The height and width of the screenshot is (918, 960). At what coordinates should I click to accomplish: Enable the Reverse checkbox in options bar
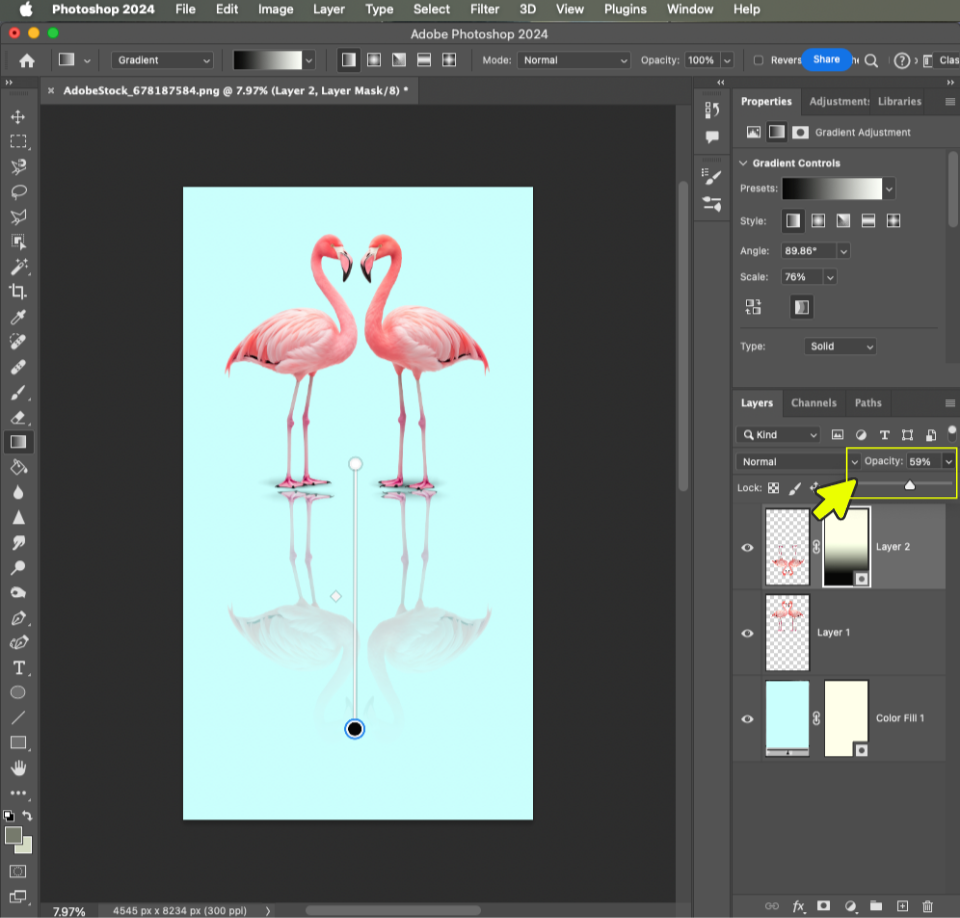[760, 60]
